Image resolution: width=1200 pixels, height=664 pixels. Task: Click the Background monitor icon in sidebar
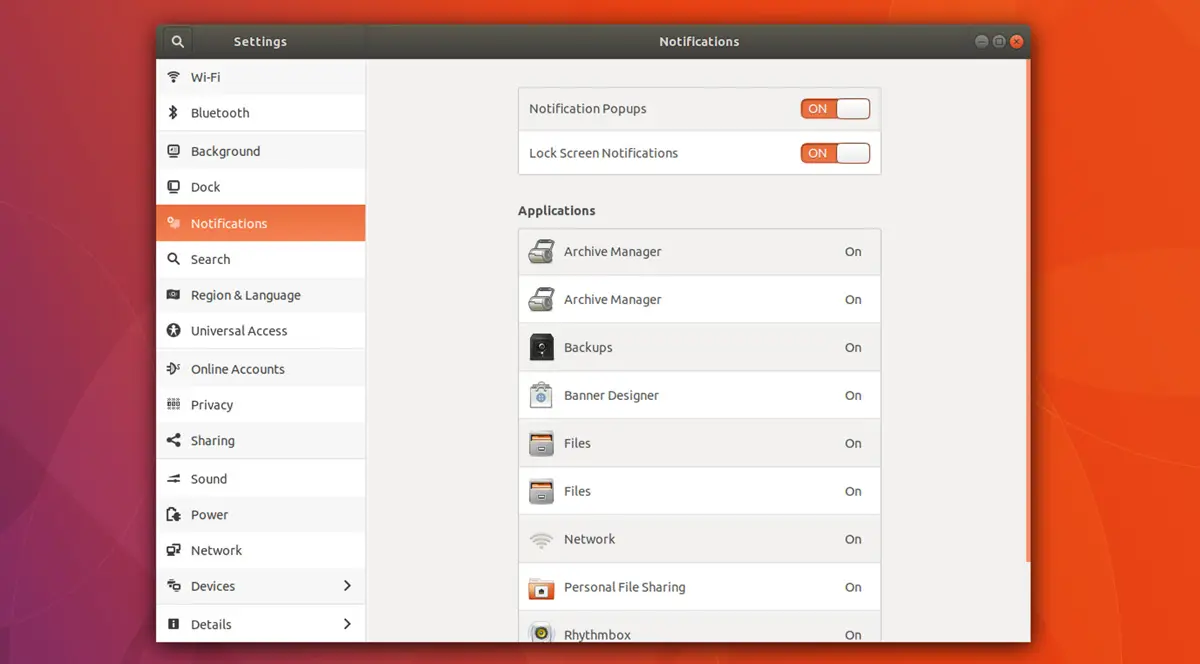point(173,151)
